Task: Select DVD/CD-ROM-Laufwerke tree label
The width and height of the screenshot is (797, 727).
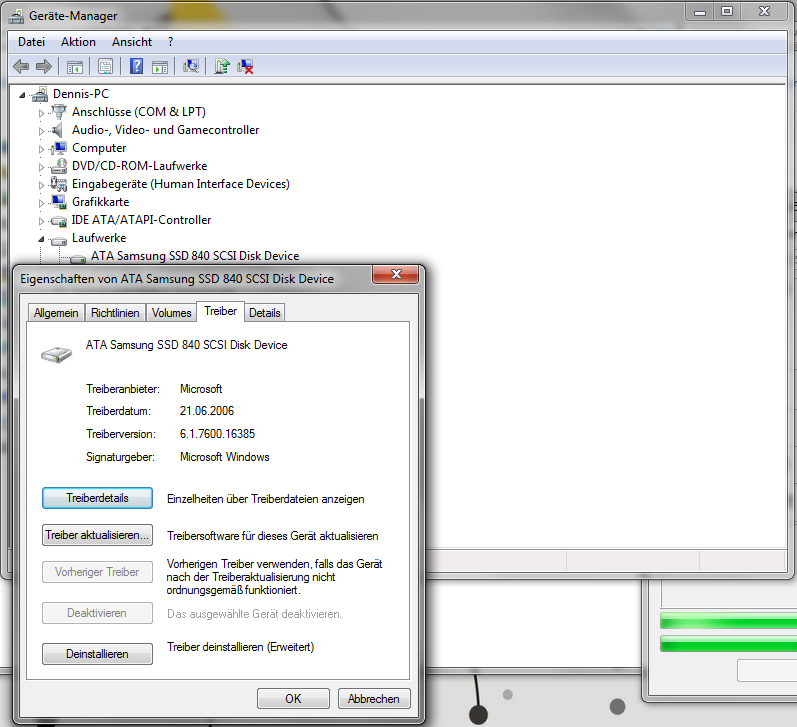Action: pos(140,166)
